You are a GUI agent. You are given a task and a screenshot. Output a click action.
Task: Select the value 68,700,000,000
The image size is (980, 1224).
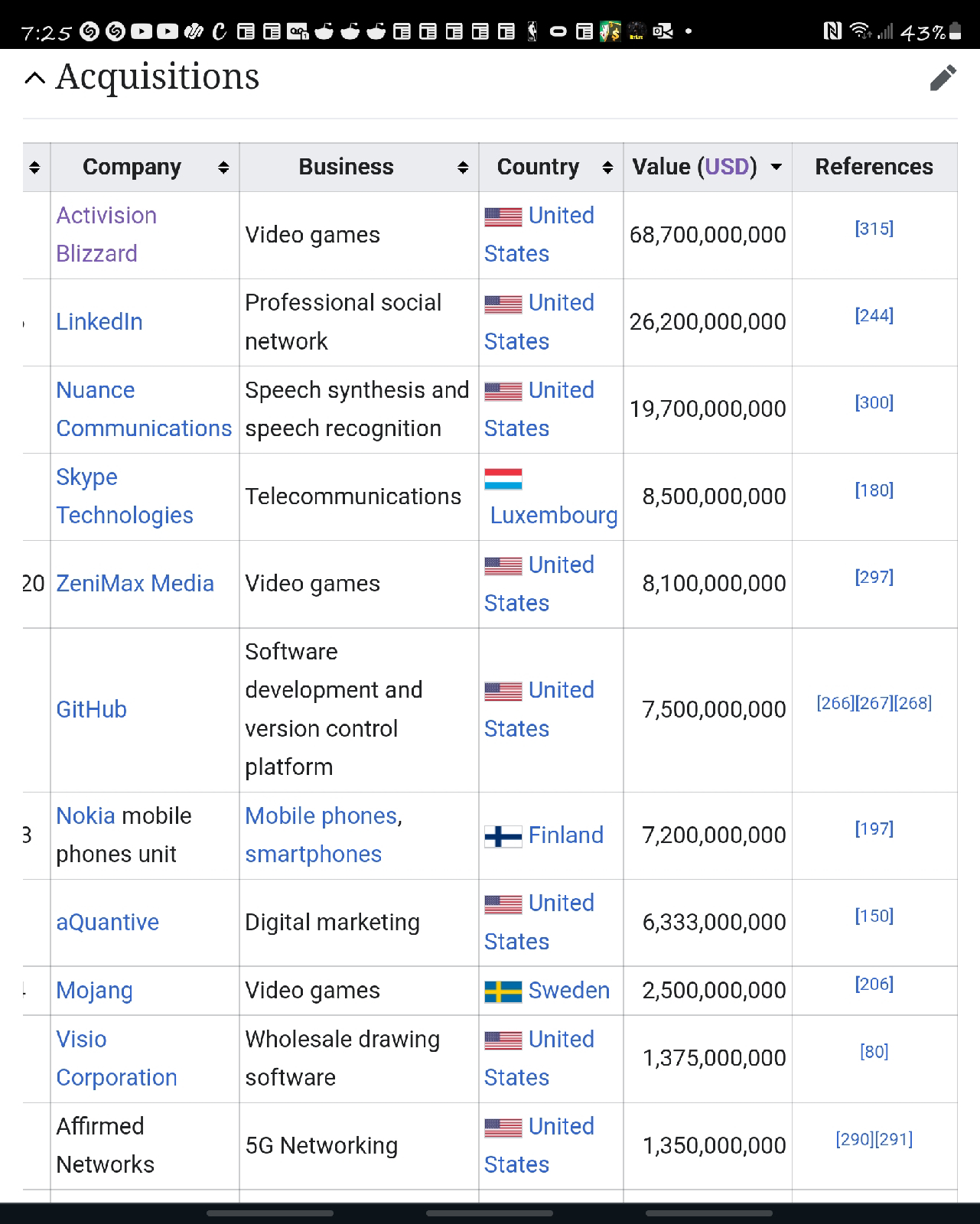pos(708,235)
